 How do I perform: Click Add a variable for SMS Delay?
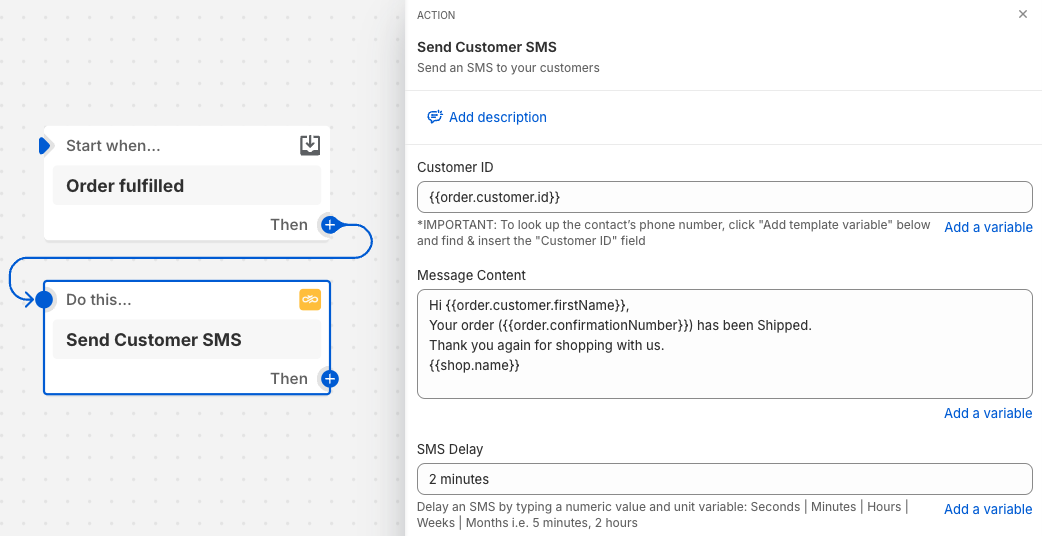988,509
